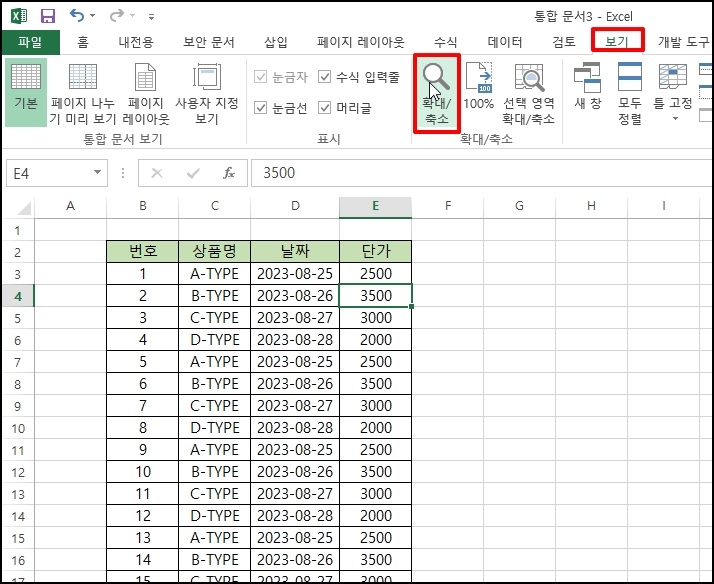Switch to the 홈 tab

click(x=83, y=42)
